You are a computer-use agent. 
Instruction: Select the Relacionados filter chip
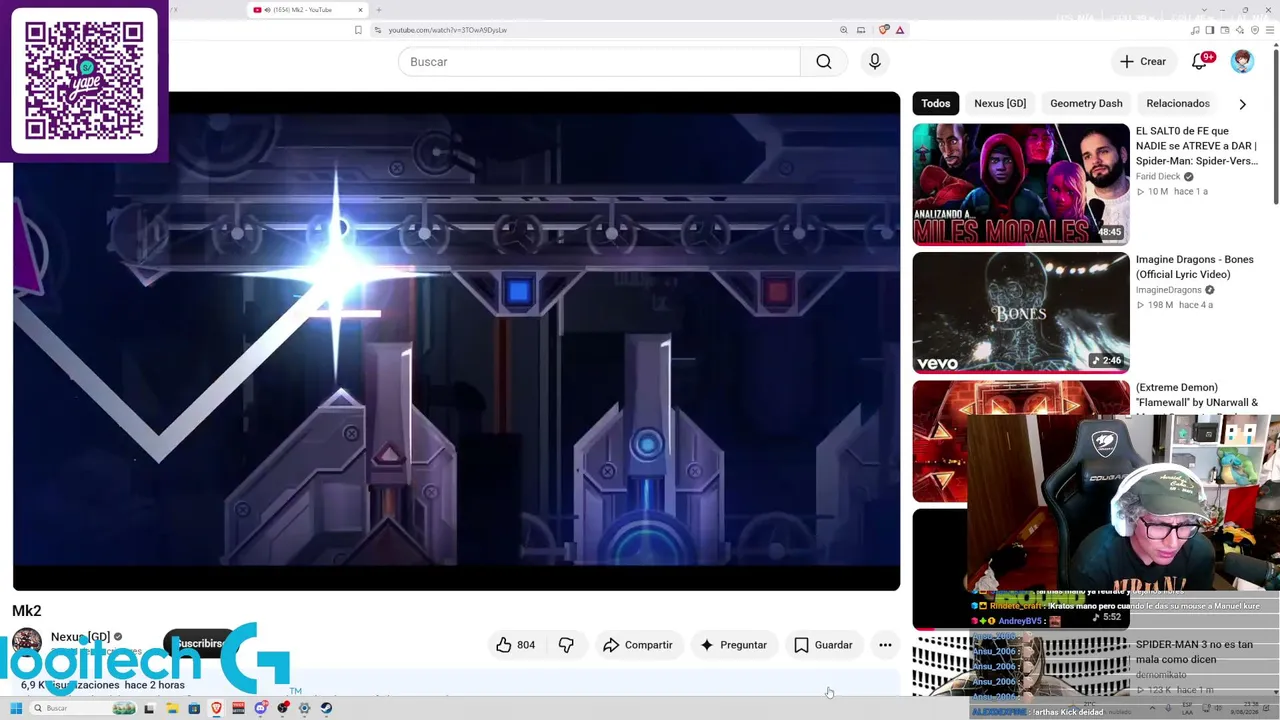[x=1178, y=103]
